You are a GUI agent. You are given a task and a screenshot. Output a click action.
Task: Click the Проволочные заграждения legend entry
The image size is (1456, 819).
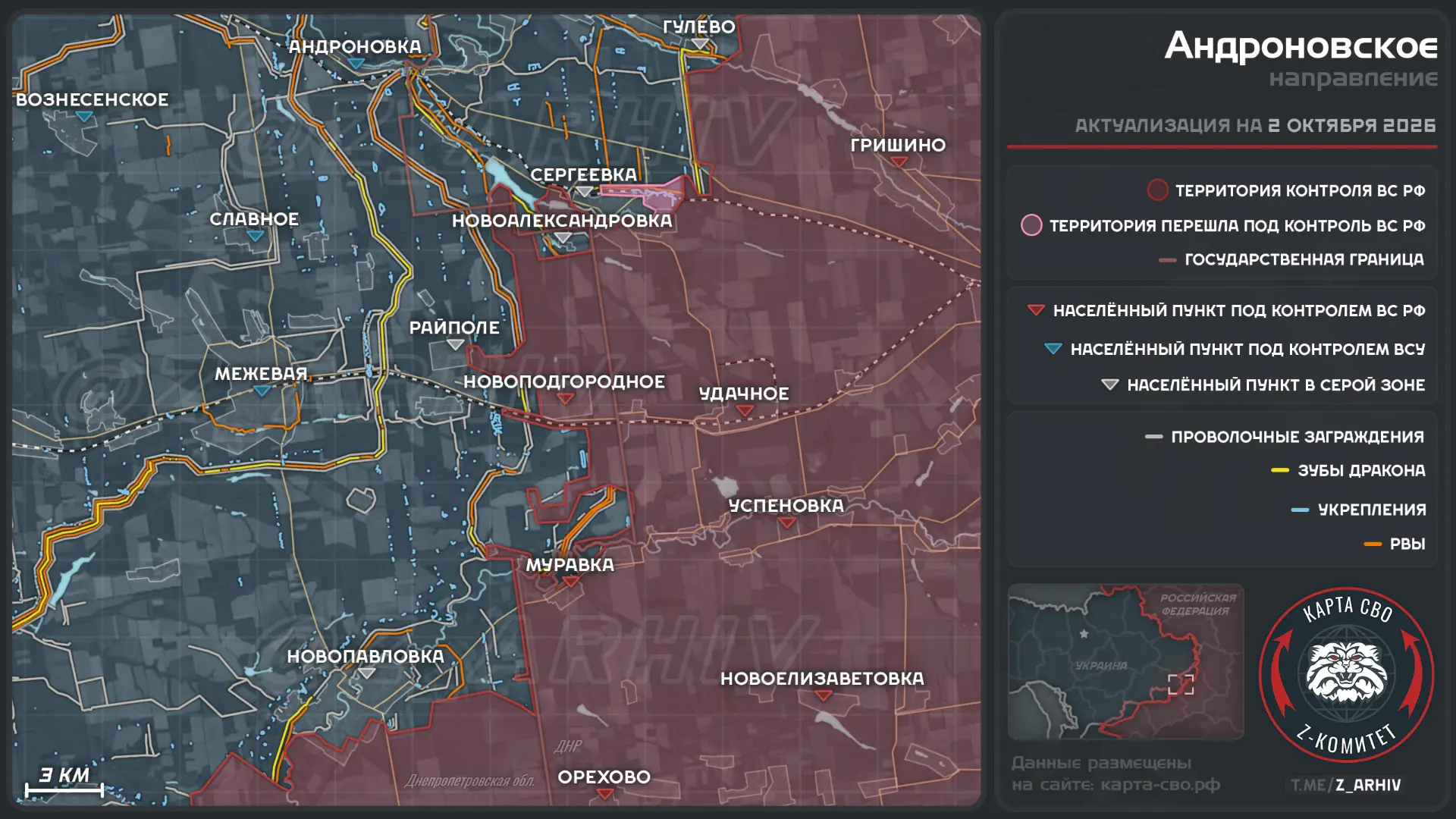click(x=1285, y=437)
